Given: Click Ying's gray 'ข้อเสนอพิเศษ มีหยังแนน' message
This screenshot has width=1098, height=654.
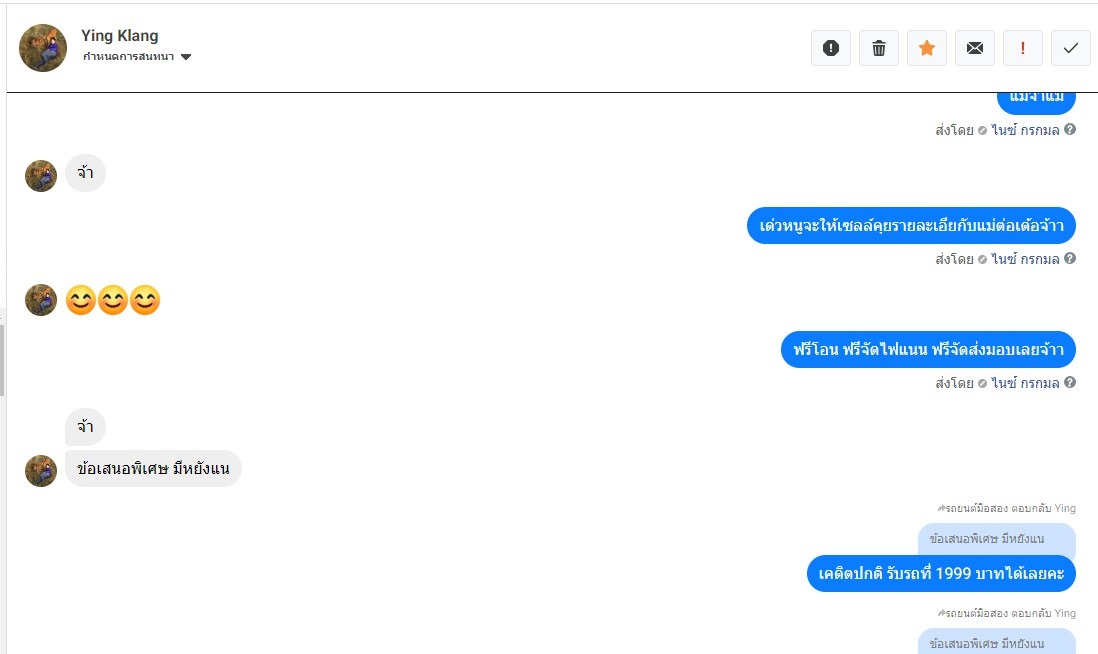Looking at the screenshot, I should tap(153, 468).
